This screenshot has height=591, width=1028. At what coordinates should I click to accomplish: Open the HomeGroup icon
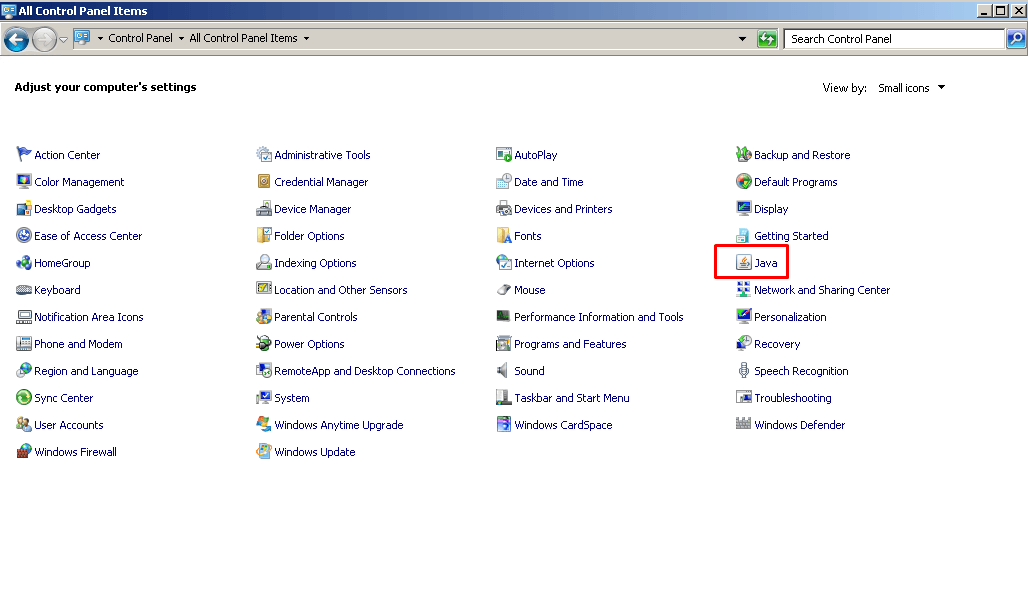(24, 262)
